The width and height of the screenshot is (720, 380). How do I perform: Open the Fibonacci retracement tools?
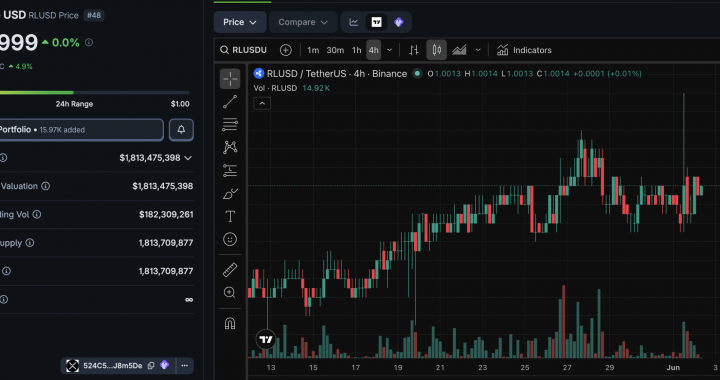click(230, 124)
